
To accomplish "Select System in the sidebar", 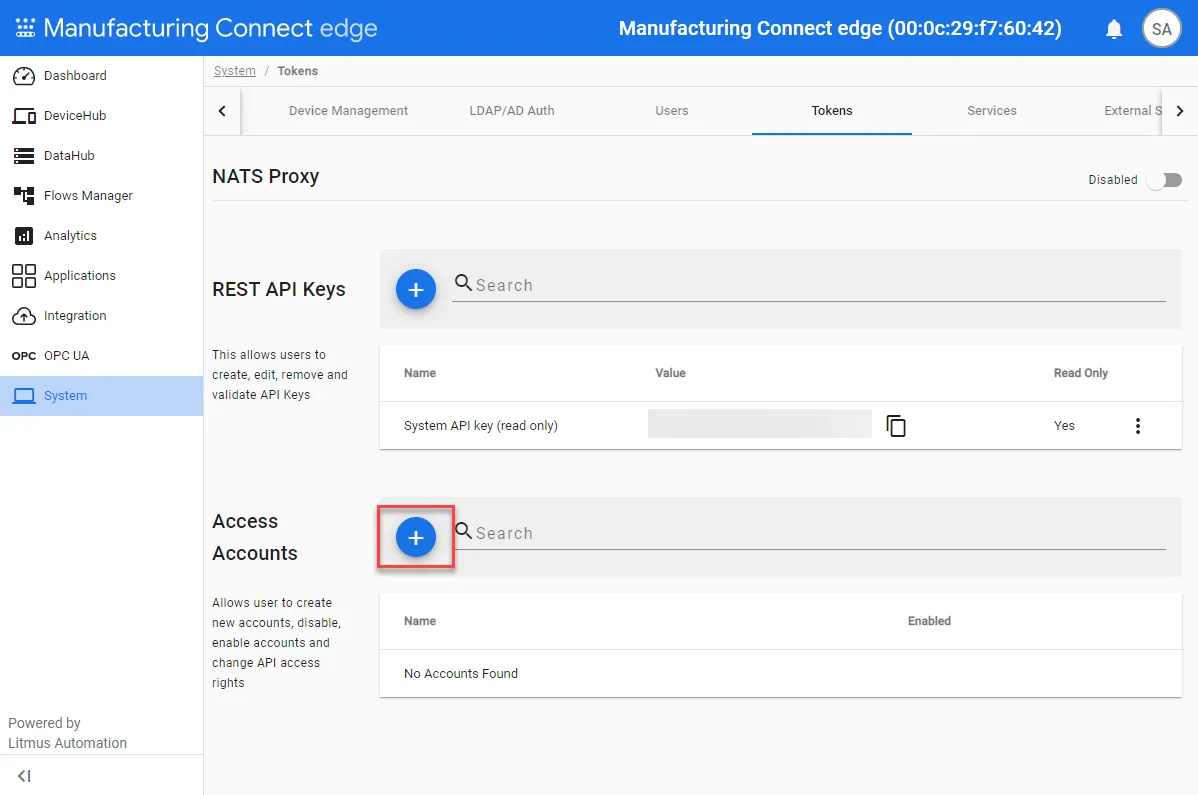I will click(x=102, y=396).
